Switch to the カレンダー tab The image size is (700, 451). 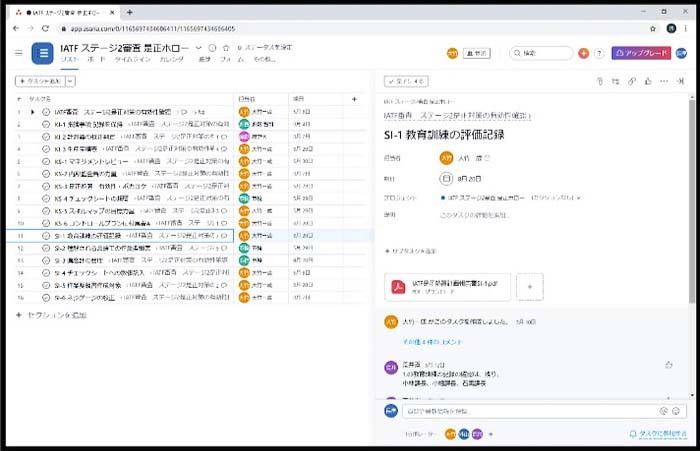pos(169,60)
